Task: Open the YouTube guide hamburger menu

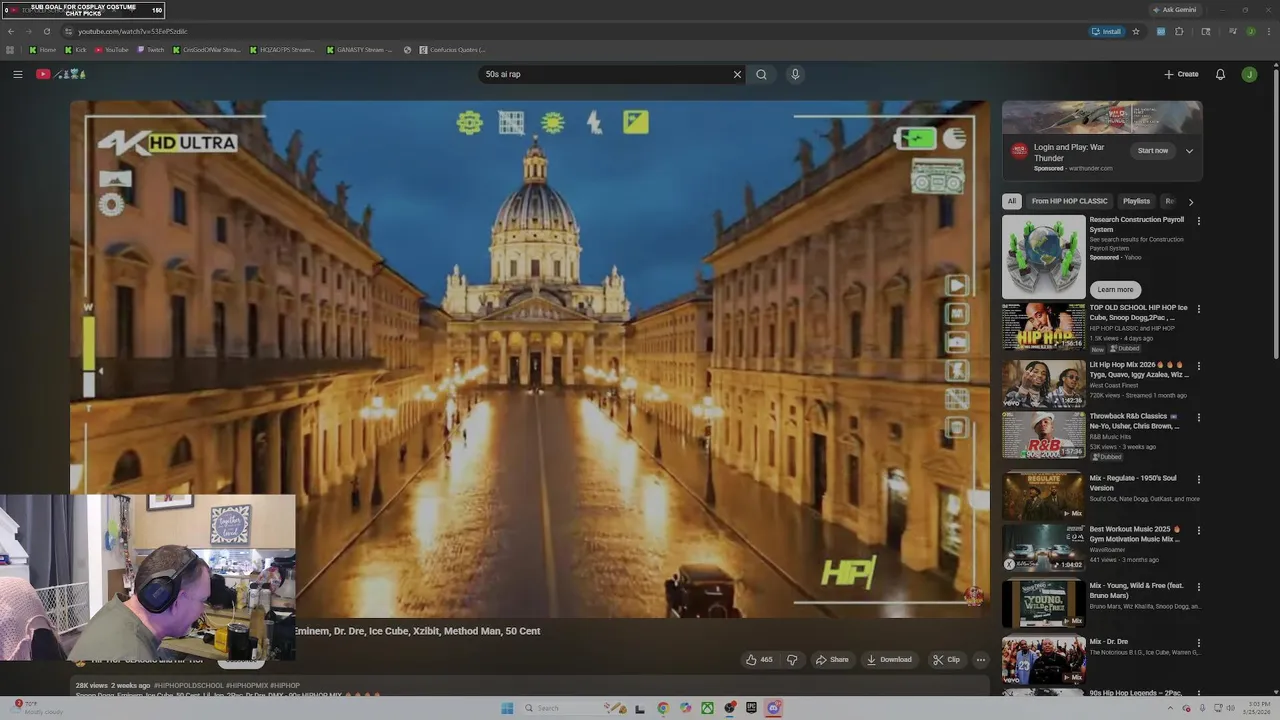Action: pos(17,74)
